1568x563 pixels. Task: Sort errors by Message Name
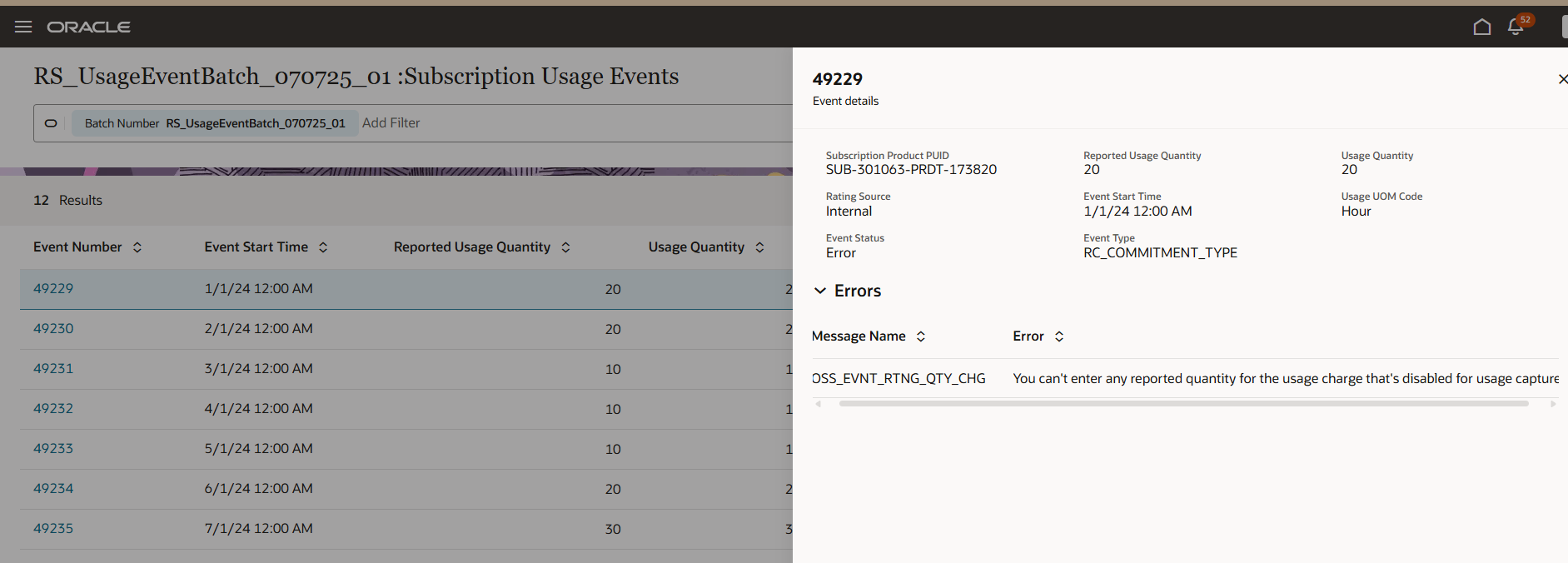click(x=921, y=336)
